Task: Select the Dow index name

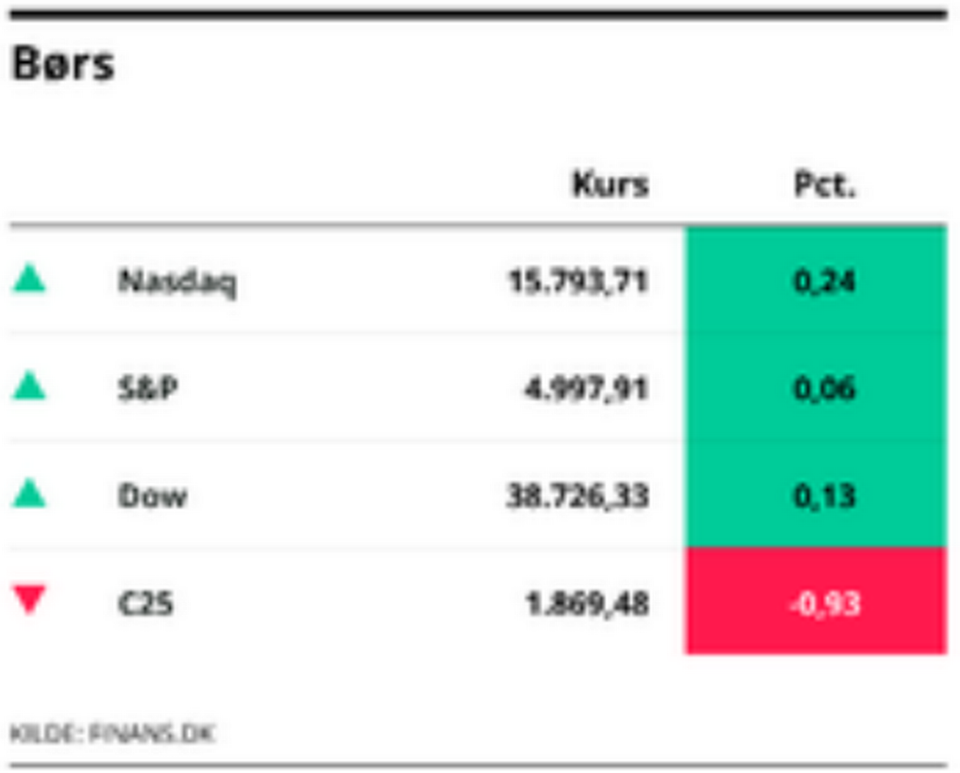Action: click(x=152, y=496)
